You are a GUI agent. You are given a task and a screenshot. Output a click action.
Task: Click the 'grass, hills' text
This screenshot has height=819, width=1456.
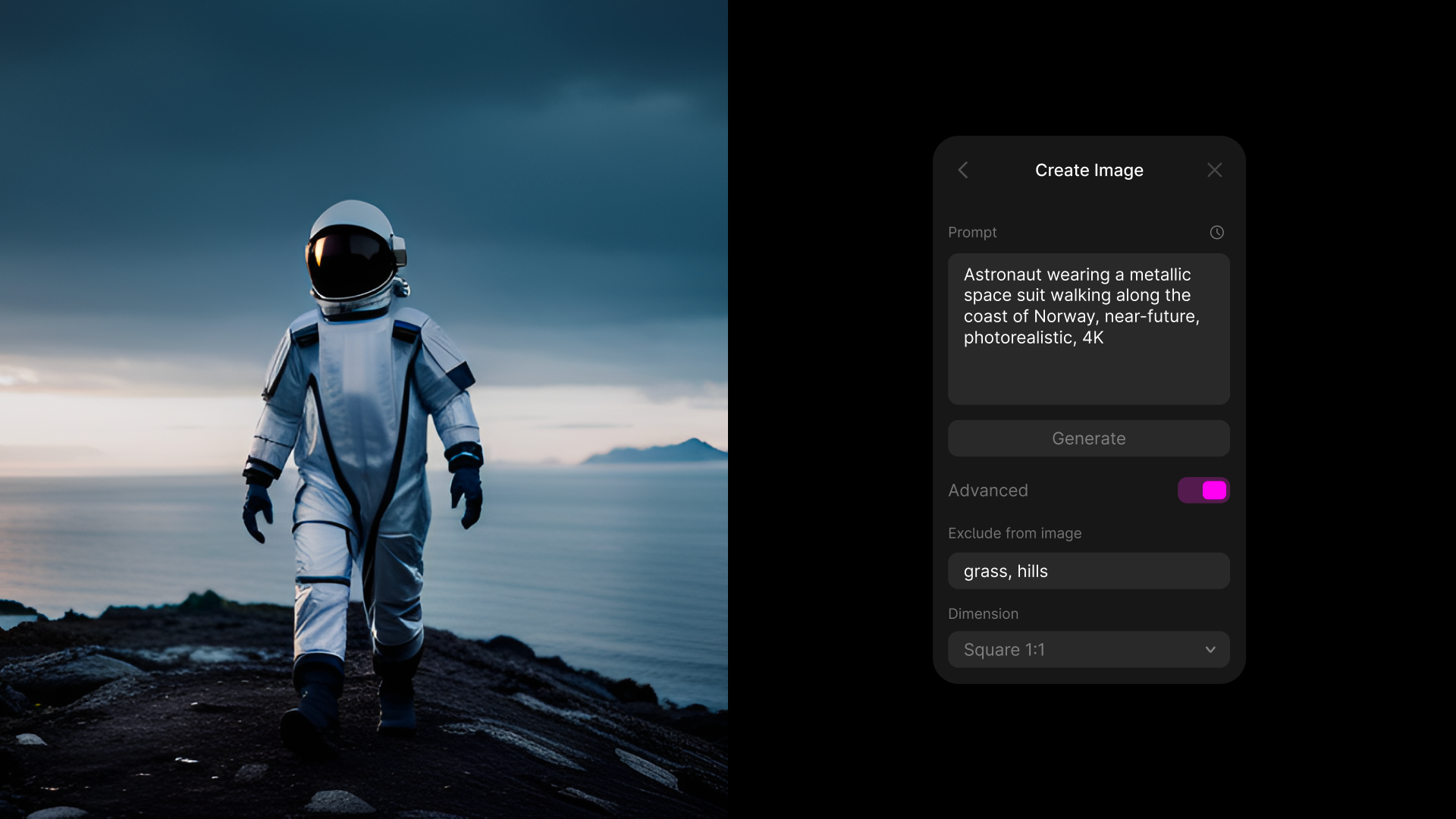(1005, 571)
